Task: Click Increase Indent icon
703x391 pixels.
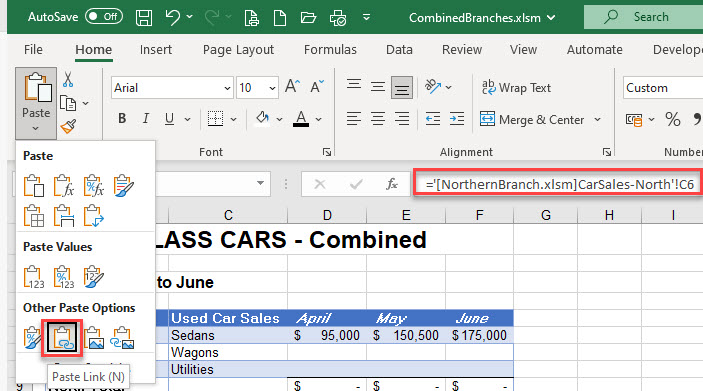Action: pyautogui.click(x=457, y=119)
